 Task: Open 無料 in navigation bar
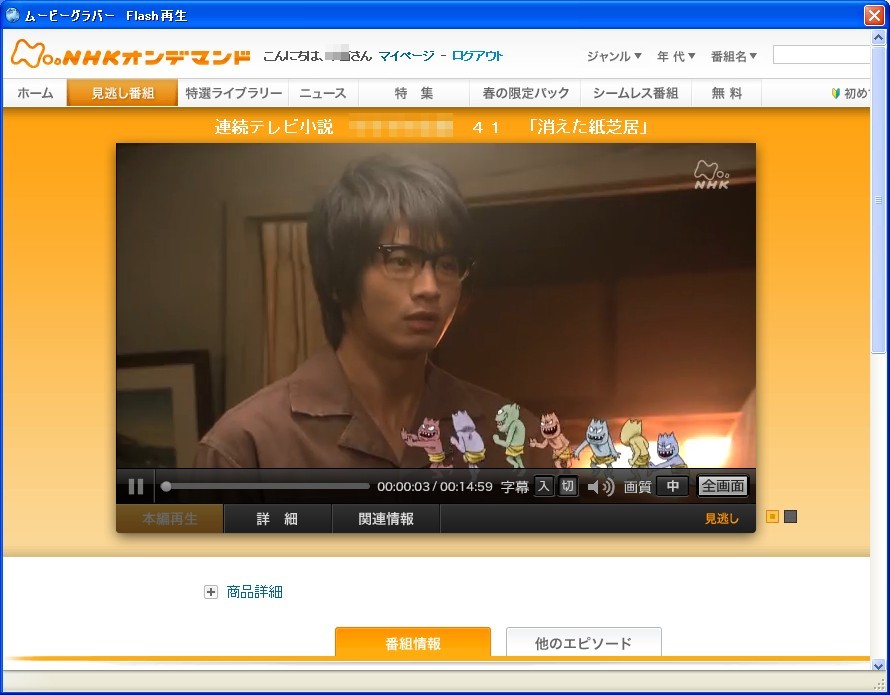click(x=727, y=93)
